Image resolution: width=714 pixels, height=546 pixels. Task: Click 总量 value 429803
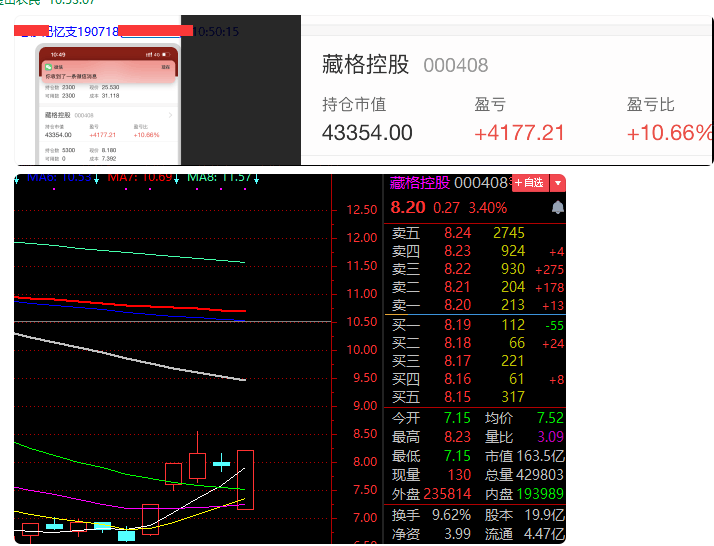[539, 475]
